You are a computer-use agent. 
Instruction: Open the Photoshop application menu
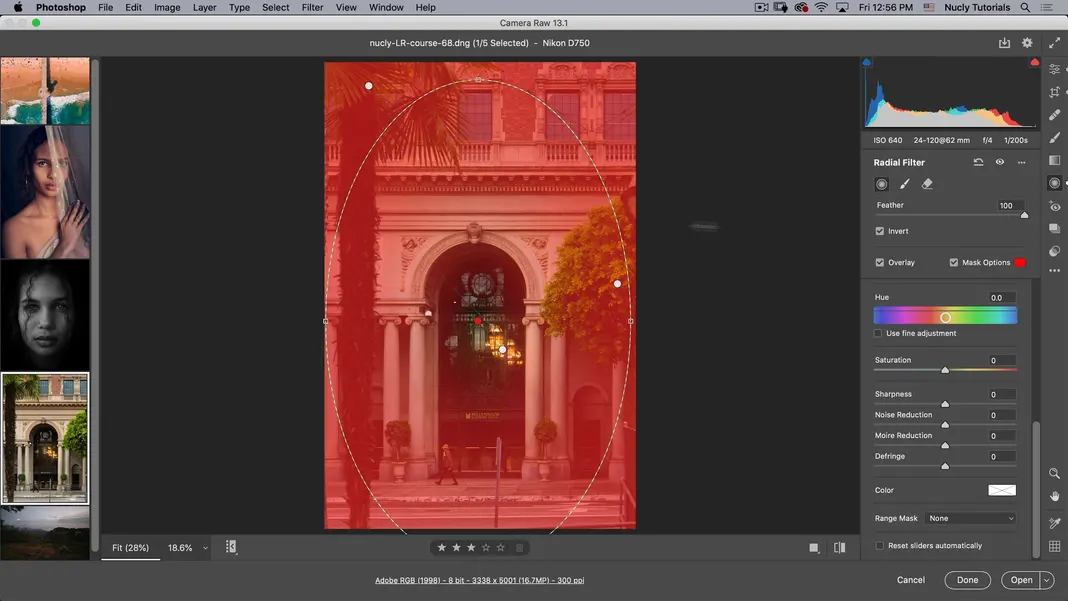click(x=61, y=7)
